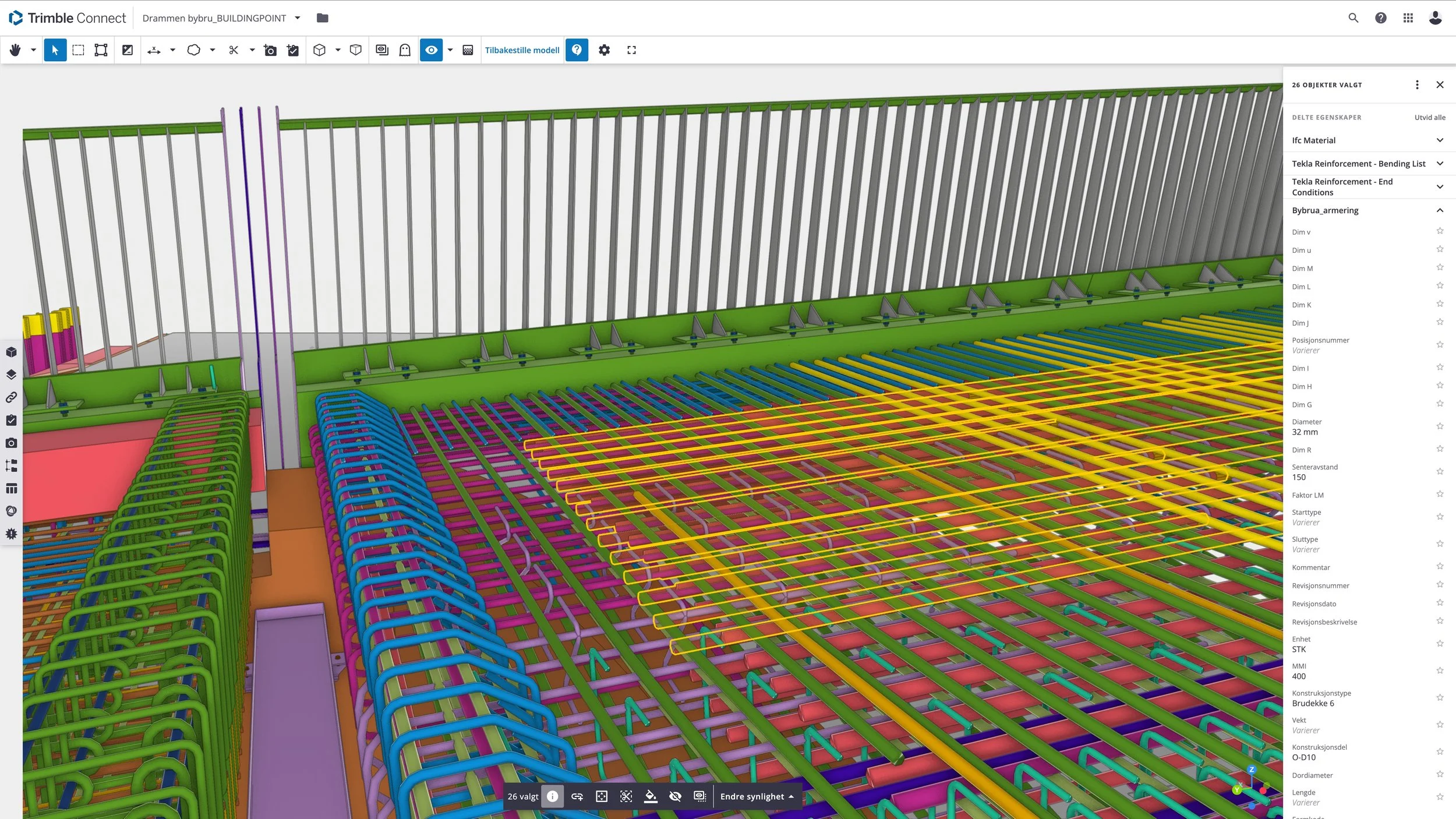Open the 3D cube view presets

tap(319, 50)
